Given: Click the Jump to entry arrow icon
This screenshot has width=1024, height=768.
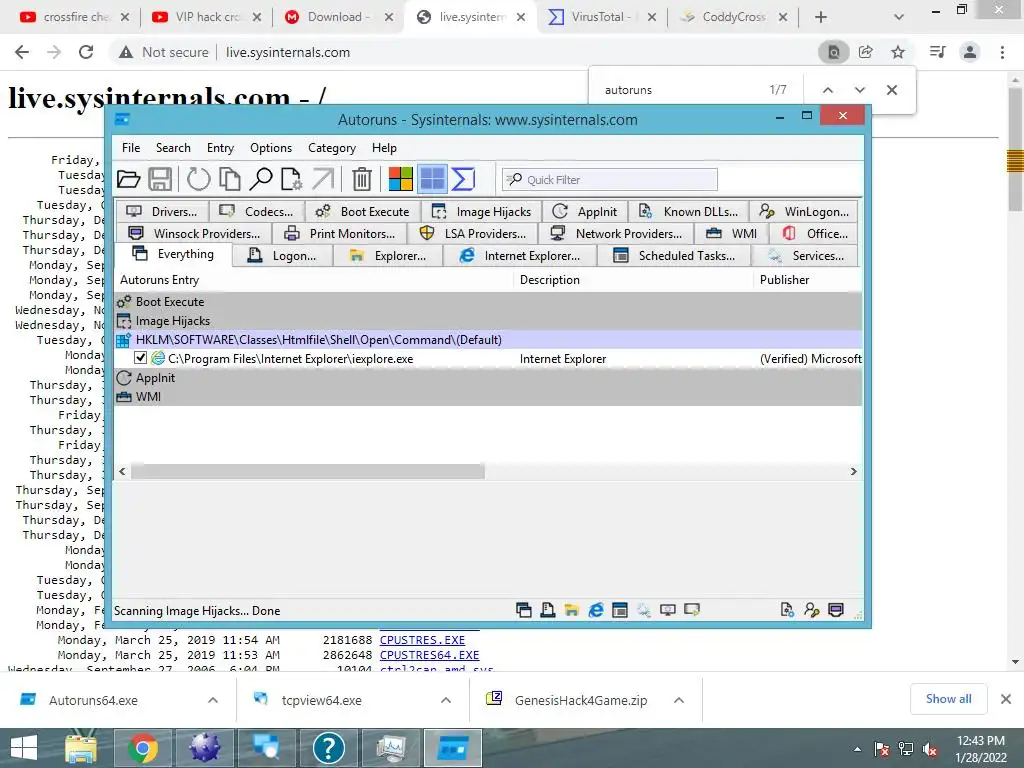Looking at the screenshot, I should (x=323, y=179).
